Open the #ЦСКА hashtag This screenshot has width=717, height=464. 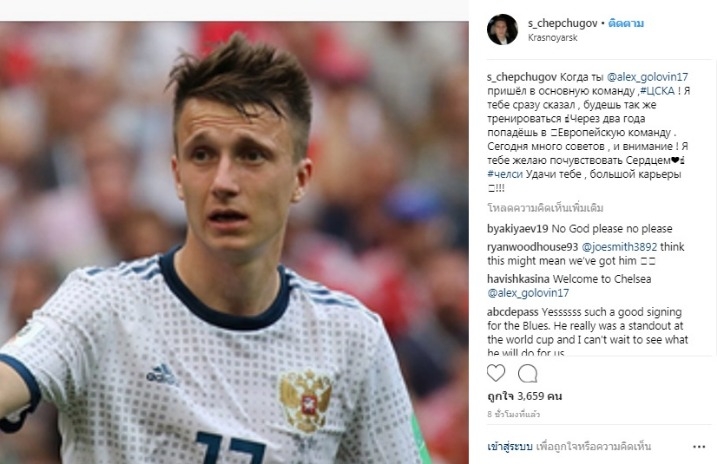click(658, 91)
